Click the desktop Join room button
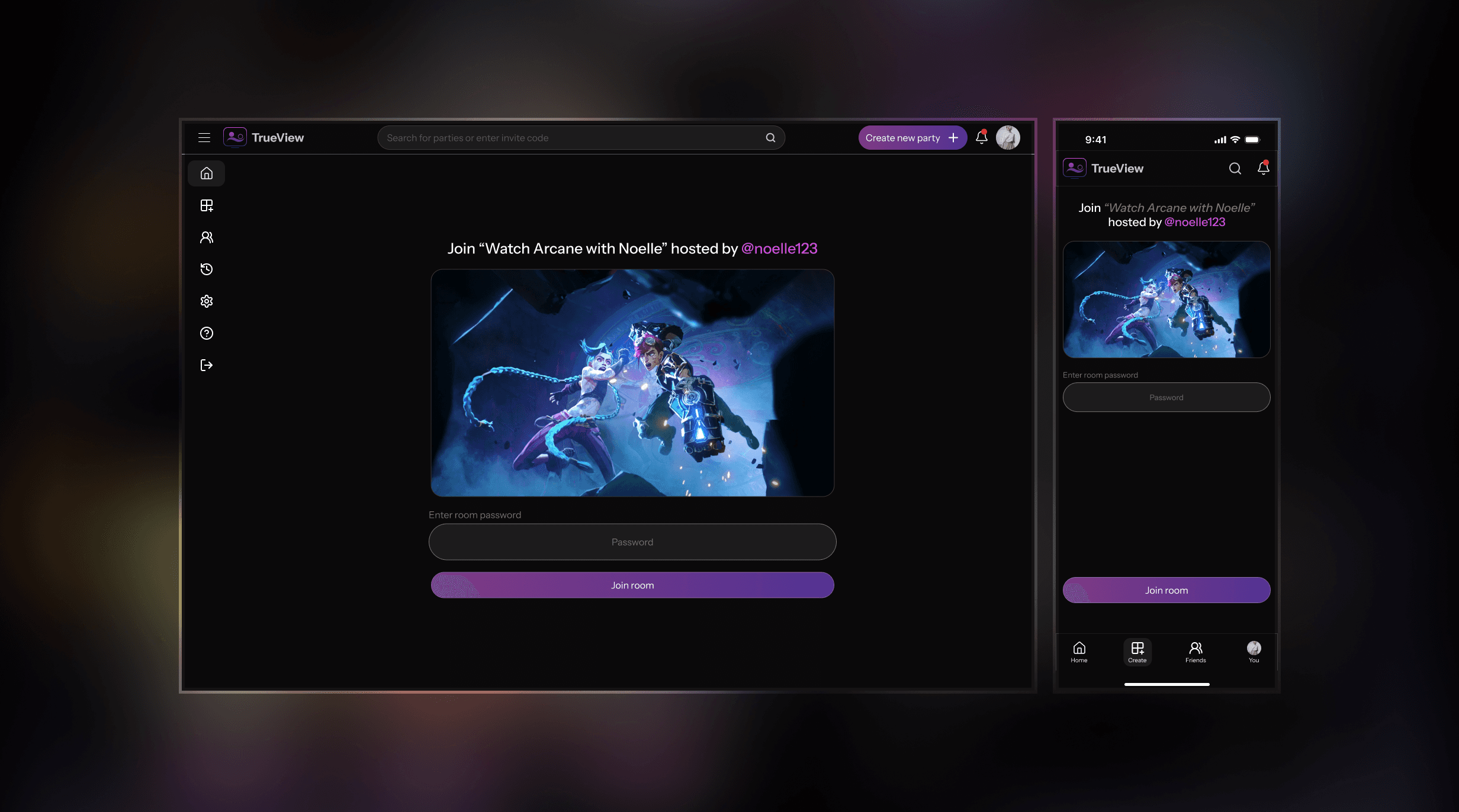1459x812 pixels. point(632,585)
